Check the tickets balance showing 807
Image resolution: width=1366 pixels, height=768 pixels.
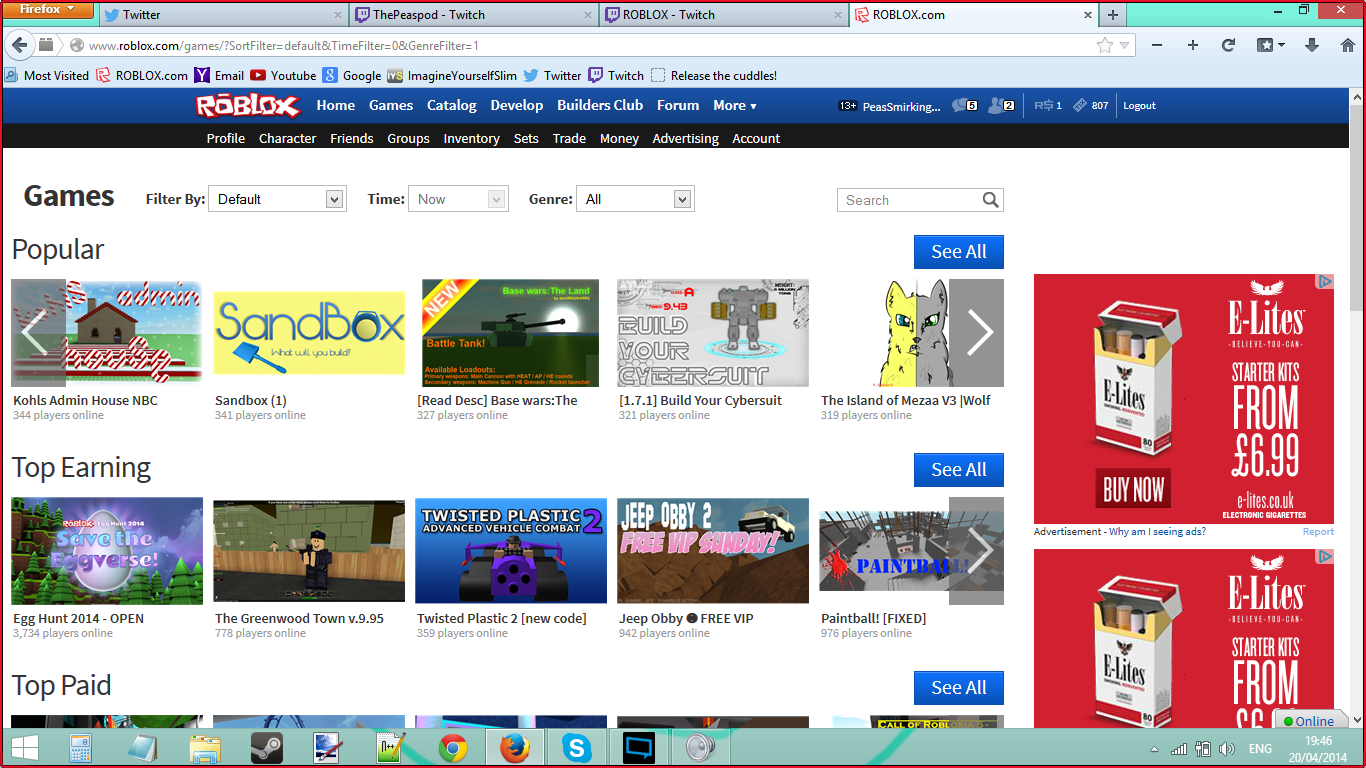click(1091, 106)
